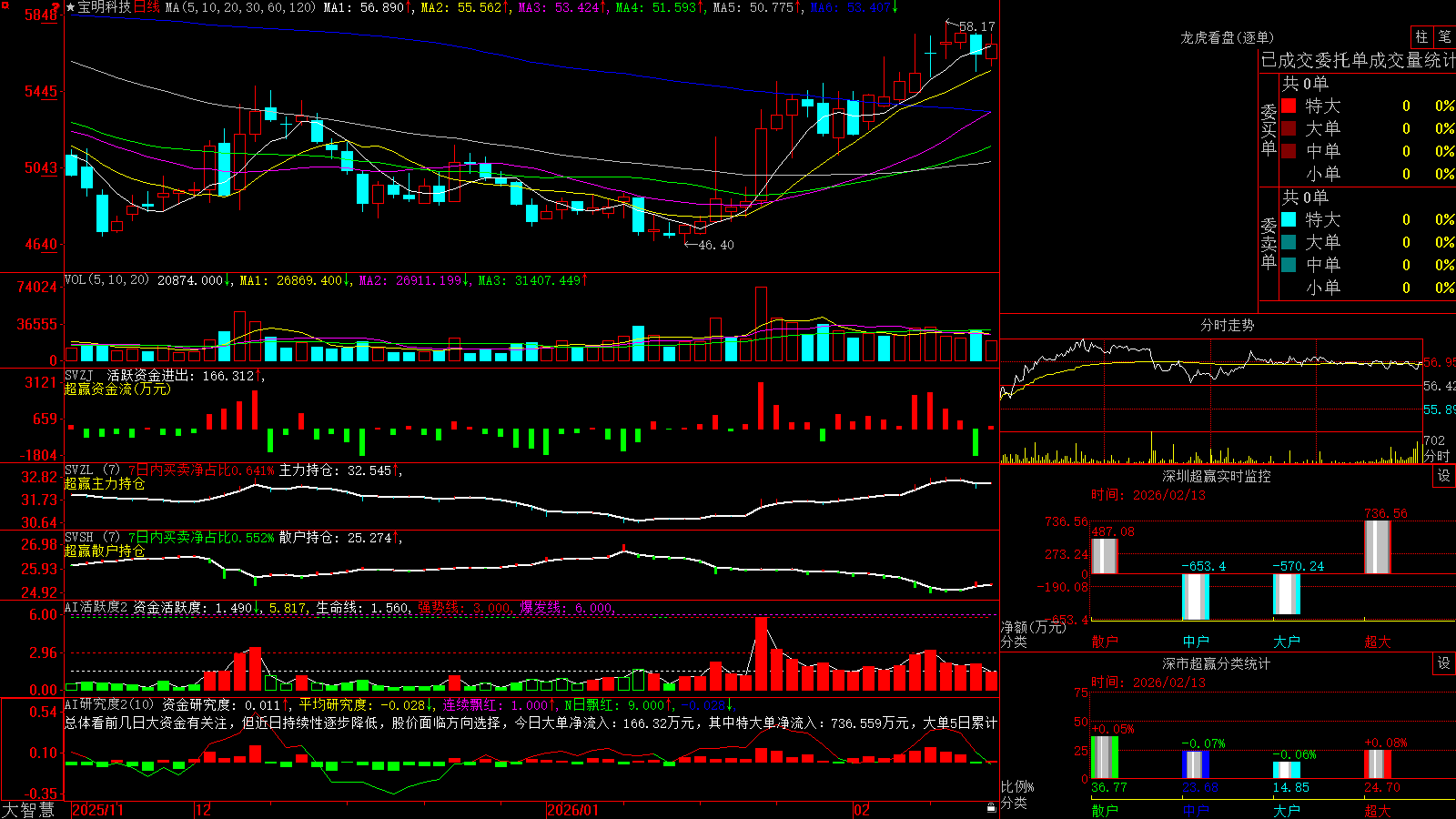
Task: Select the 深市超赢分类统计 panel title
Action: point(1216,663)
